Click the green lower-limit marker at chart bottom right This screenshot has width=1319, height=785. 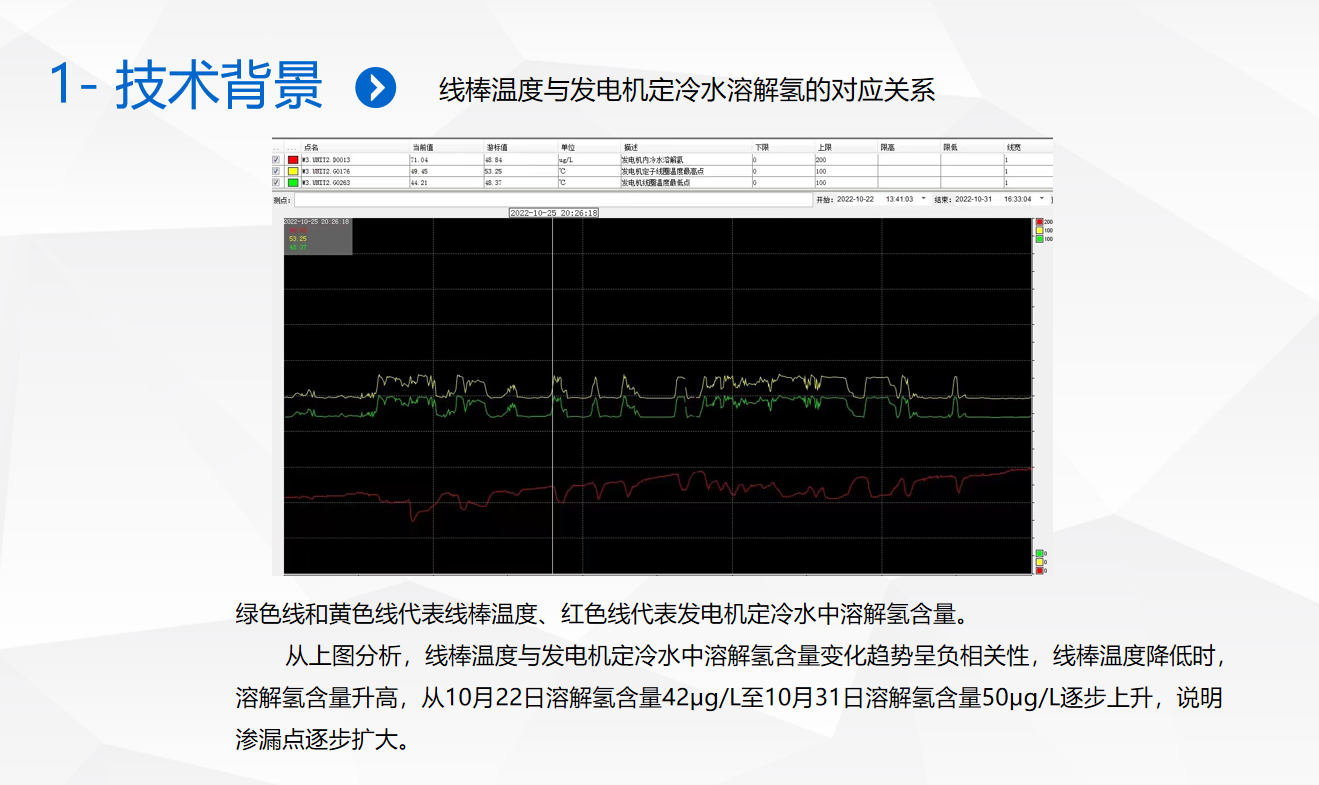(x=1040, y=553)
